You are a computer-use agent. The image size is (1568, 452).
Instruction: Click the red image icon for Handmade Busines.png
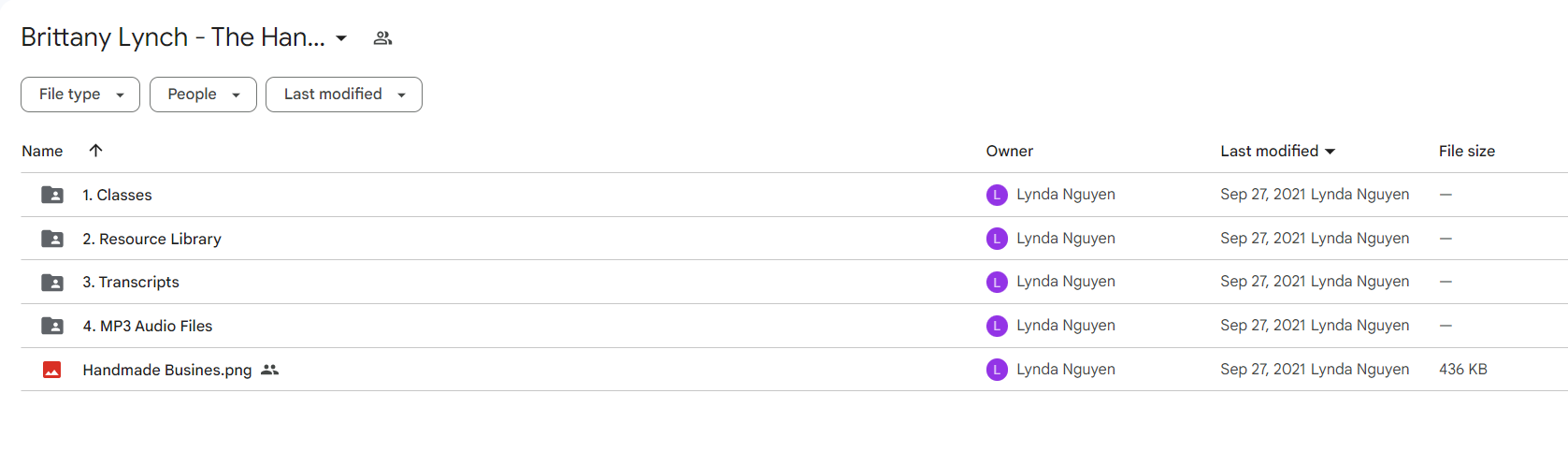point(52,370)
